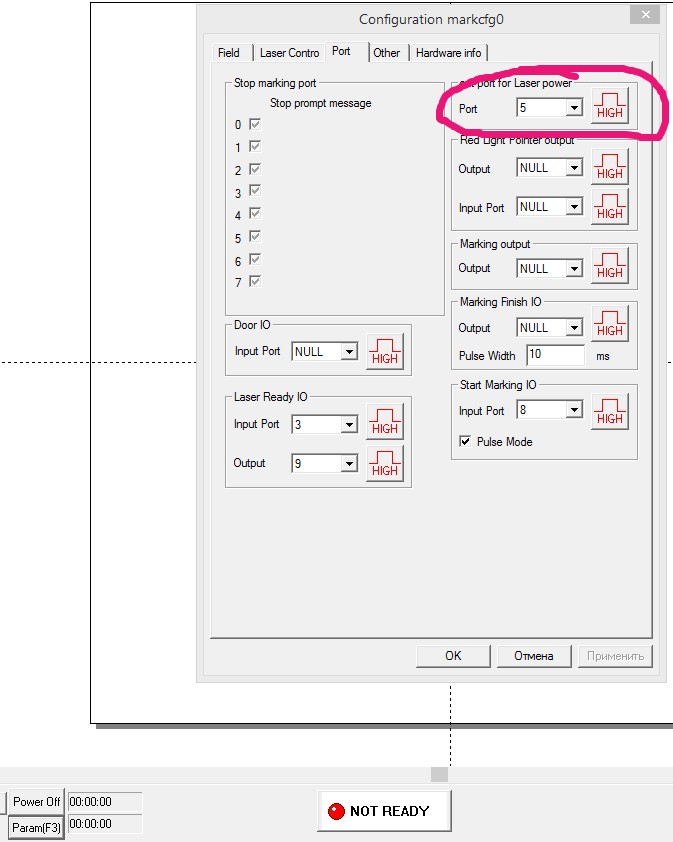Toggle stop prompt message checkbox 7
Image resolution: width=673 pixels, height=842 pixels.
[254, 282]
